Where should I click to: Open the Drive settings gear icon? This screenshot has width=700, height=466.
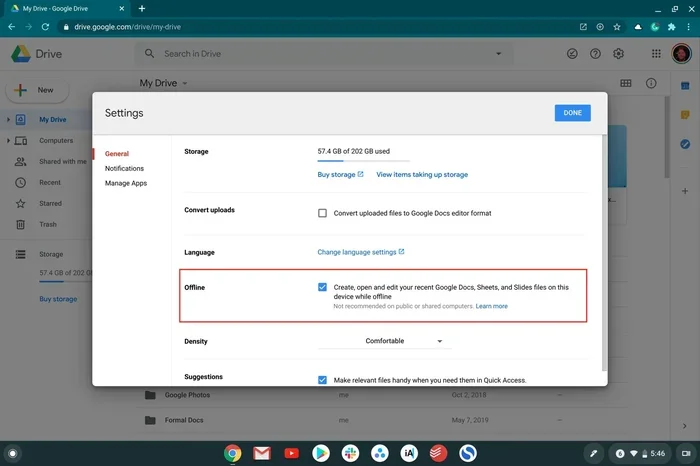tap(618, 54)
